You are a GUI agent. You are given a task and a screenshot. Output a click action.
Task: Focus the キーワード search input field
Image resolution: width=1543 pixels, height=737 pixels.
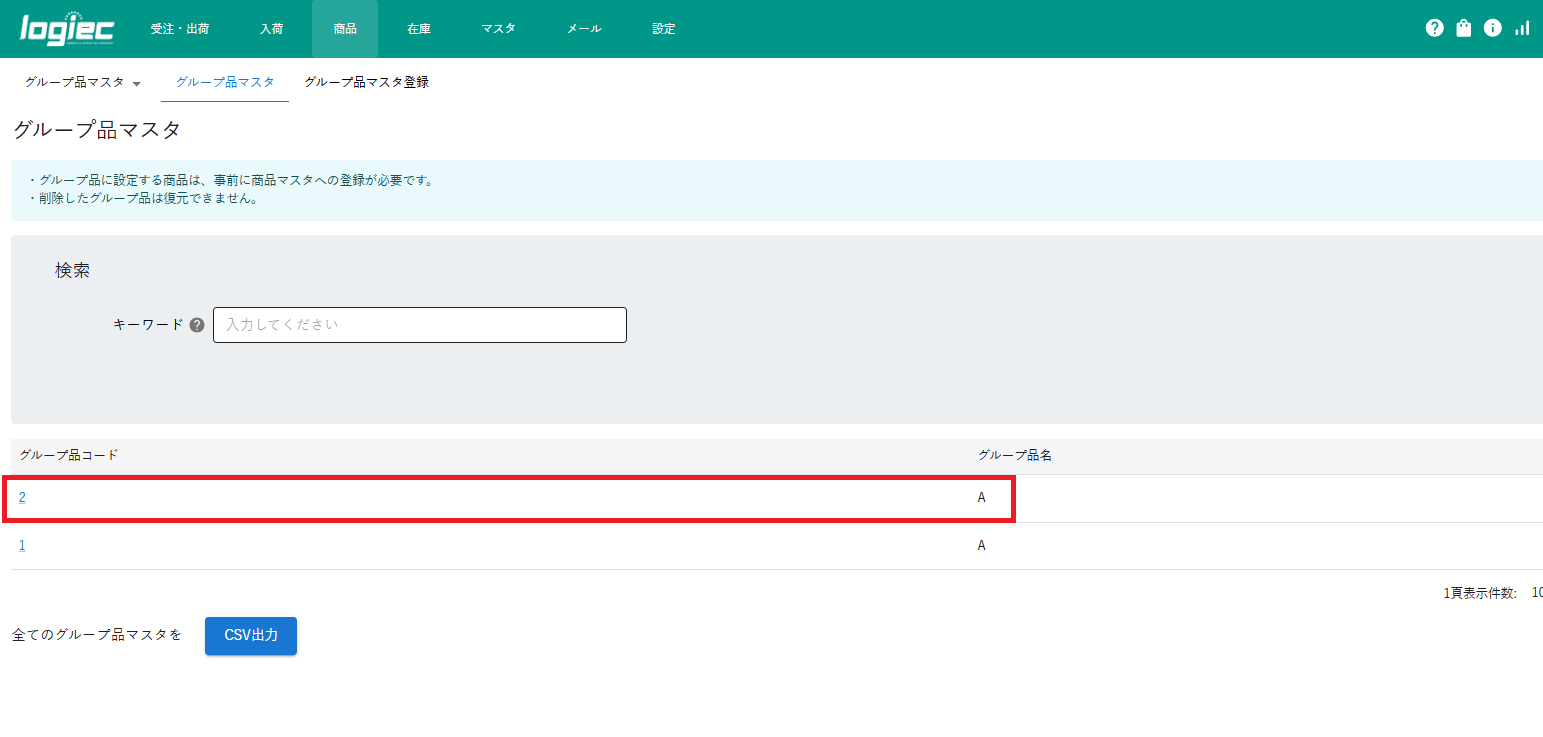[x=420, y=325]
